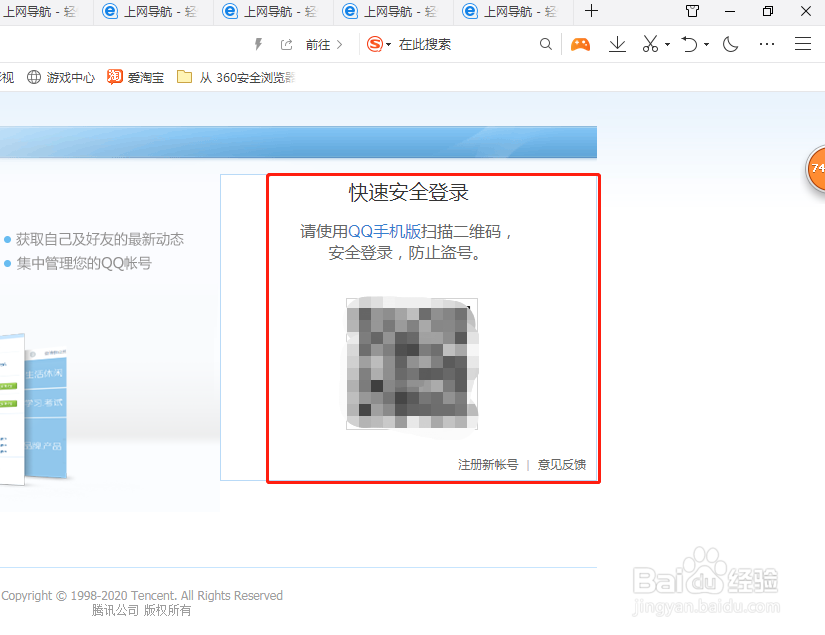Switch to the third 上网导航 tab

coord(274,12)
